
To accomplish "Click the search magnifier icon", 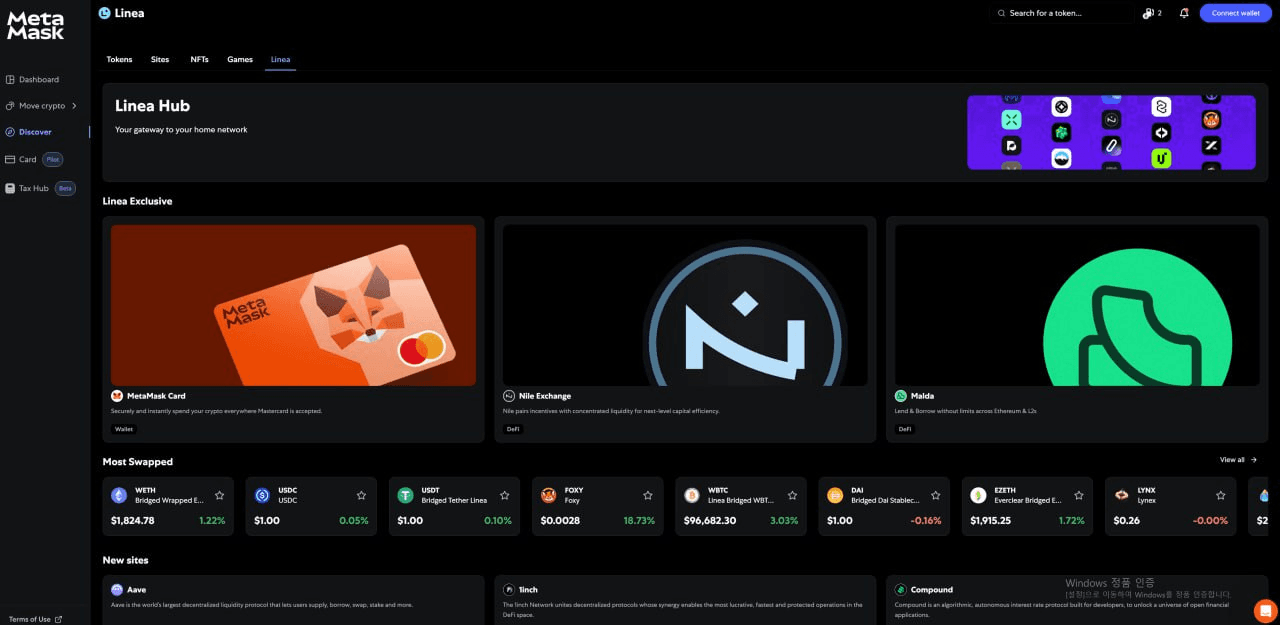I will [x=1002, y=13].
